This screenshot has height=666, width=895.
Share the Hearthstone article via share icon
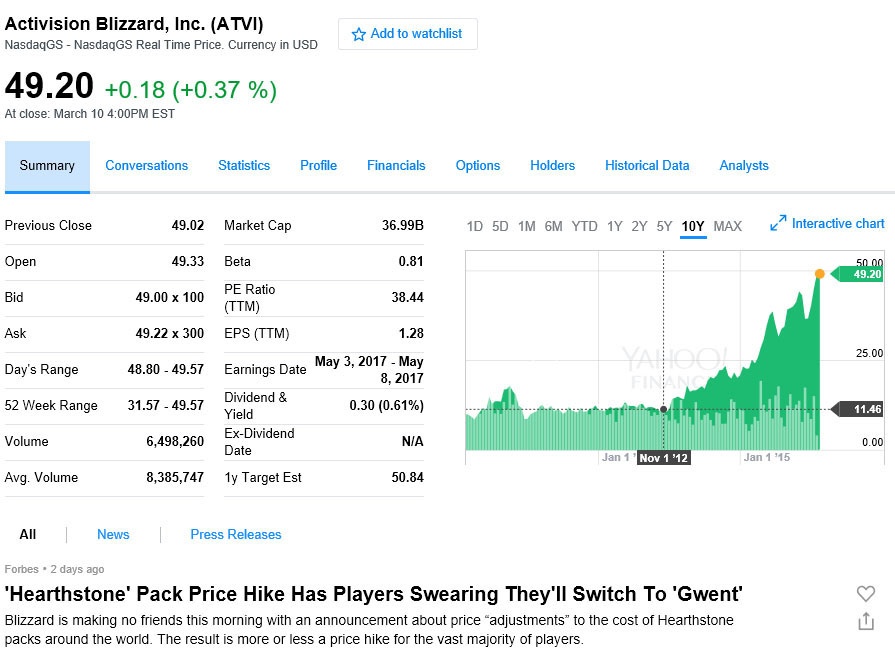click(x=866, y=622)
